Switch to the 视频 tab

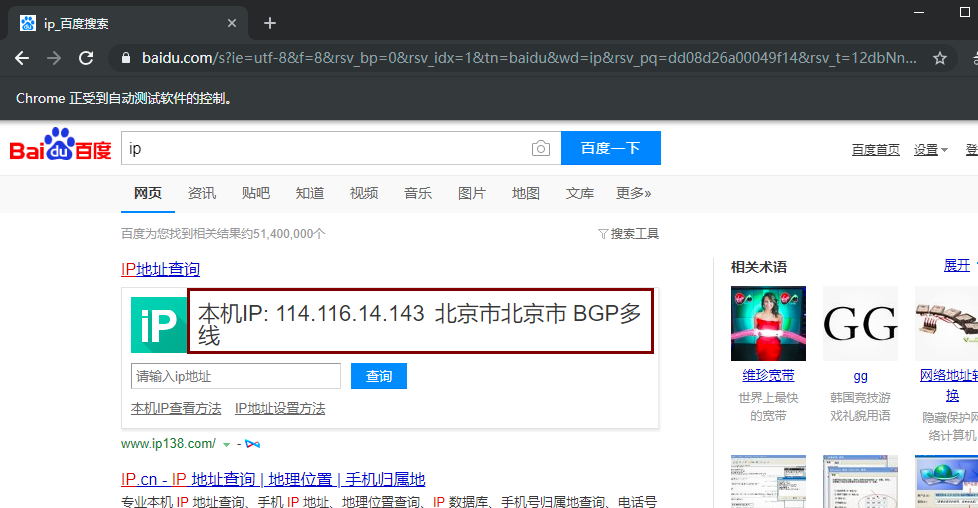pos(364,193)
